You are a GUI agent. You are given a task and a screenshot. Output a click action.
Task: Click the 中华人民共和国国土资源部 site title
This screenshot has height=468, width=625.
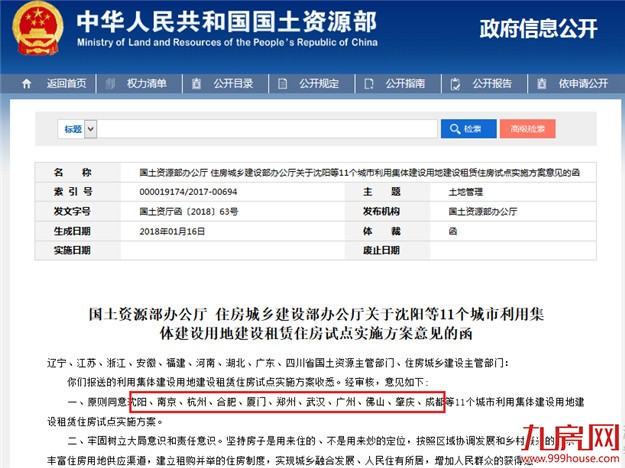[x=226, y=21]
